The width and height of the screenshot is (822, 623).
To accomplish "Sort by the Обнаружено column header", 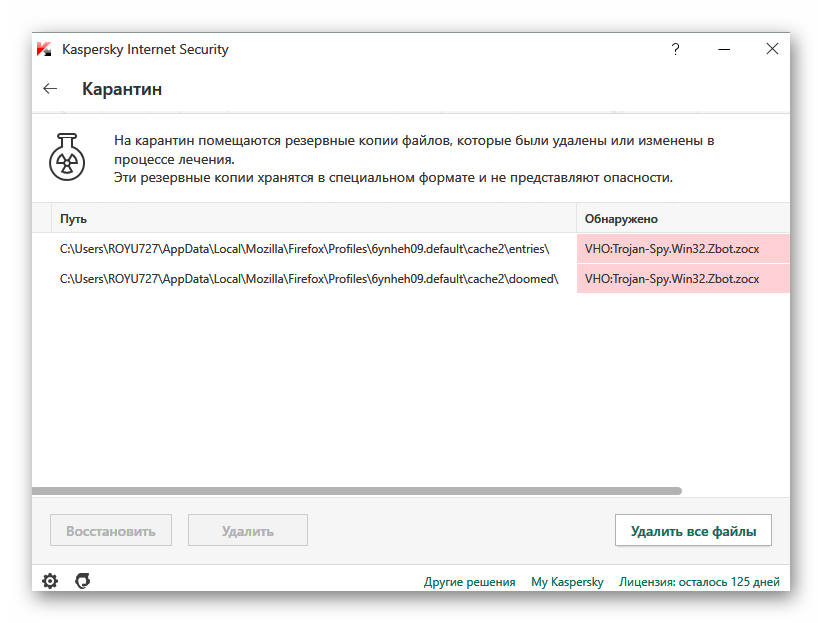I will [684, 219].
